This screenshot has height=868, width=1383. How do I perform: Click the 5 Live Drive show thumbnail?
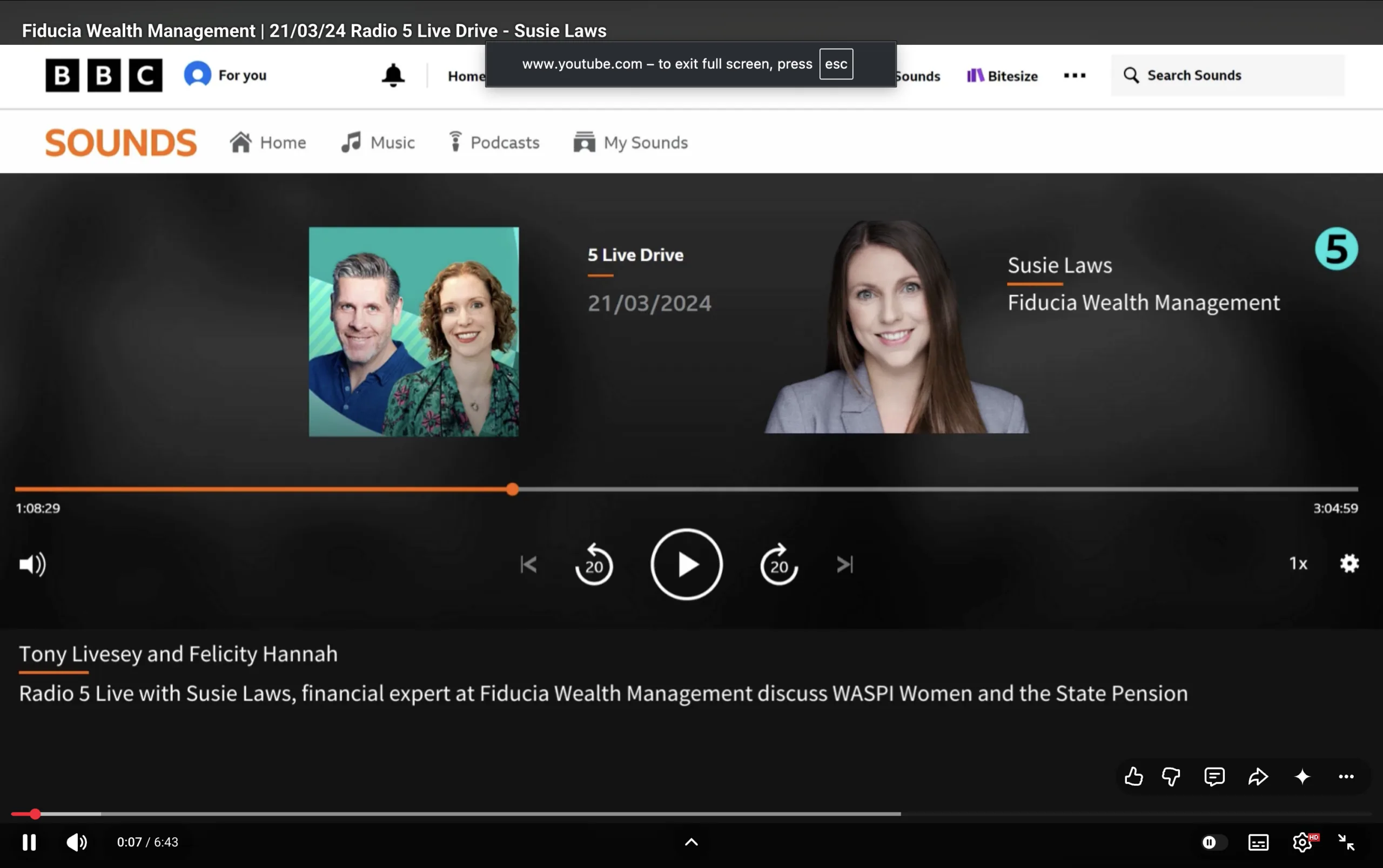414,332
